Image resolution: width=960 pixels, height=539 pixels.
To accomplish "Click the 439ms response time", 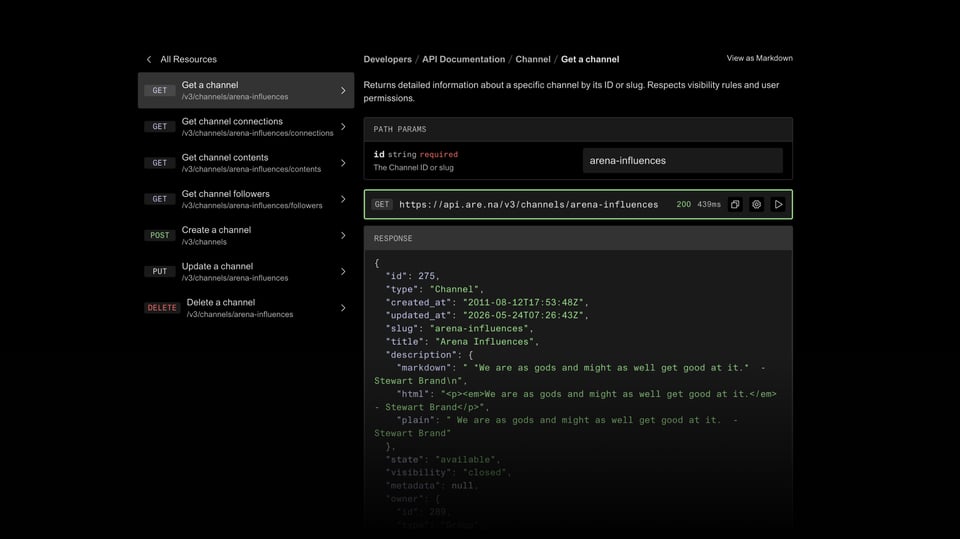I will click(x=709, y=205).
